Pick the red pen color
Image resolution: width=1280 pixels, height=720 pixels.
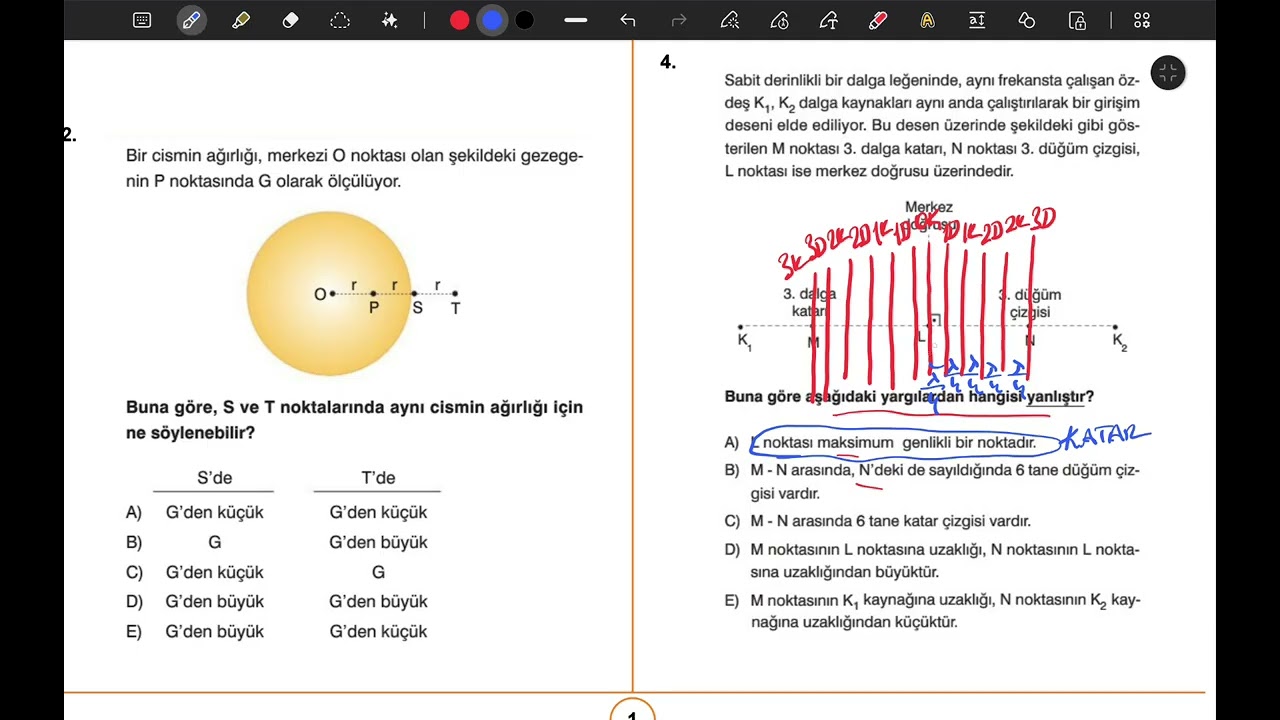coord(460,20)
